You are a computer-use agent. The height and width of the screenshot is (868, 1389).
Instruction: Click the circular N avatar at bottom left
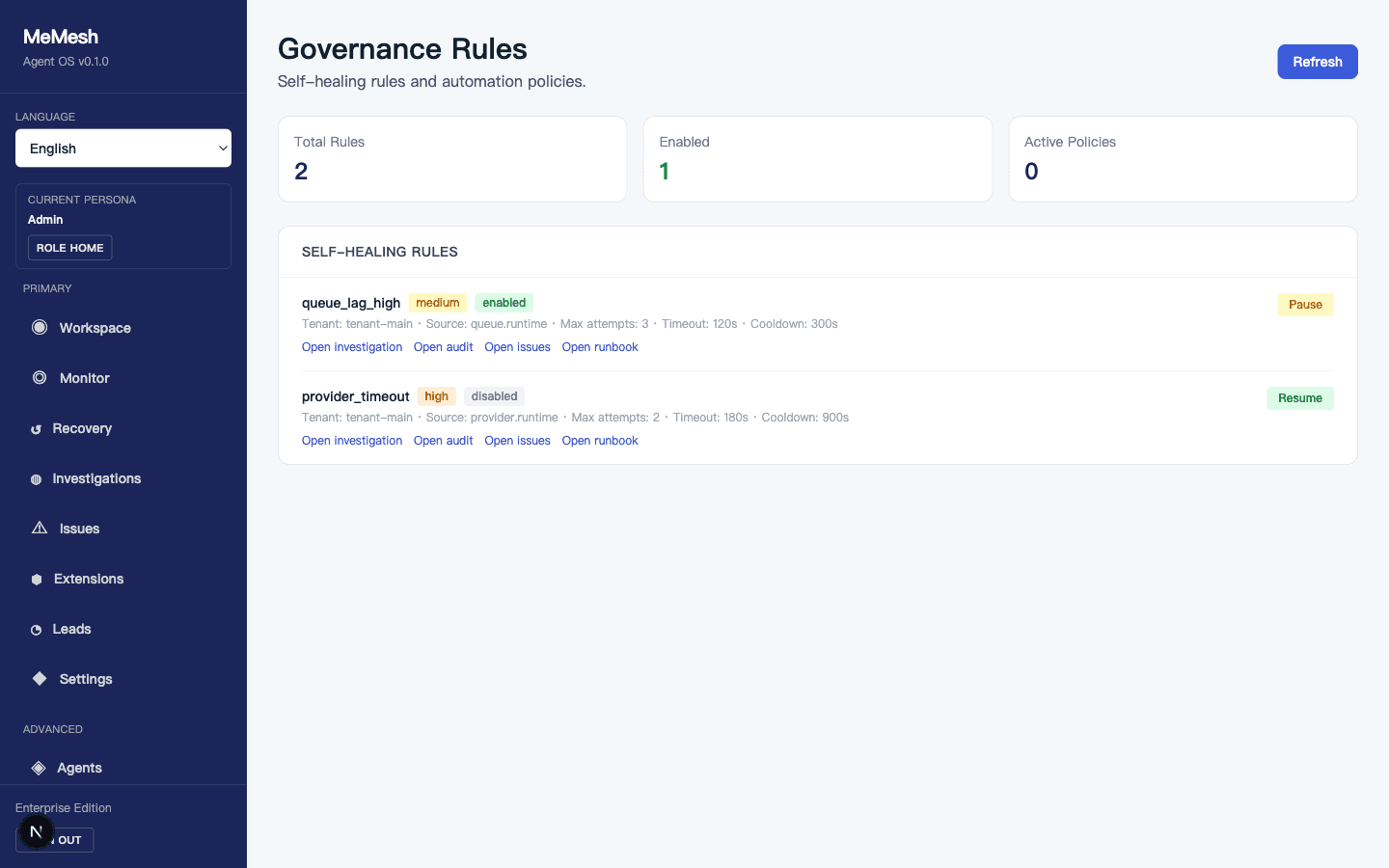pyautogui.click(x=36, y=830)
